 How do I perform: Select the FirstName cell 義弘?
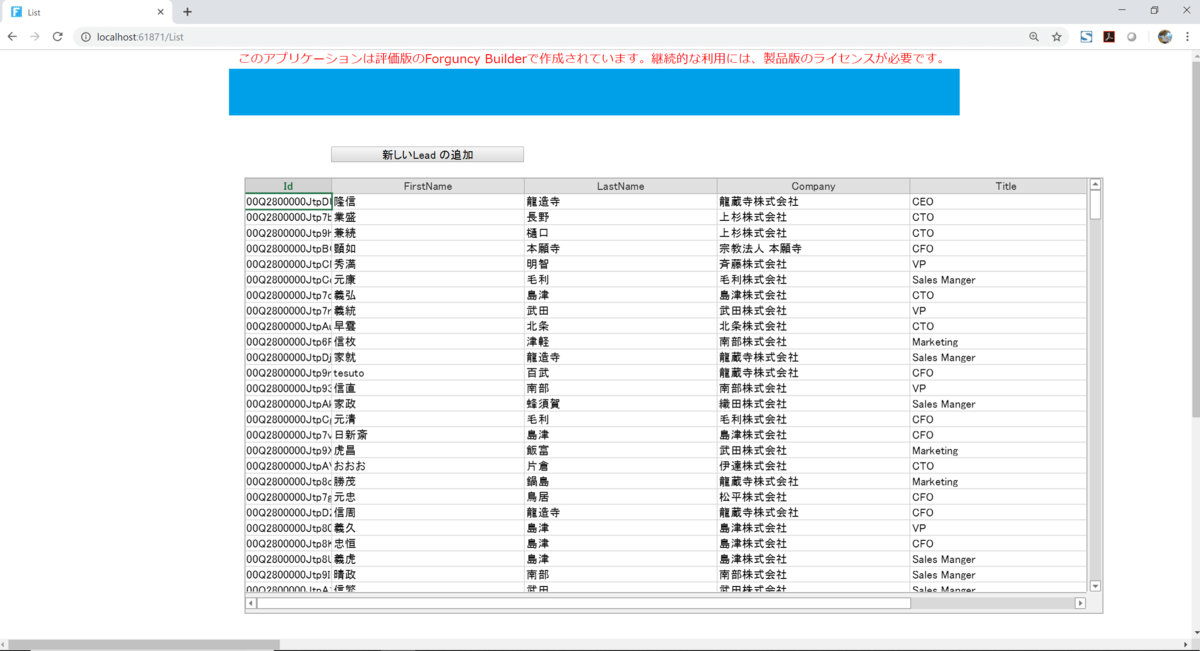pyautogui.click(x=428, y=295)
